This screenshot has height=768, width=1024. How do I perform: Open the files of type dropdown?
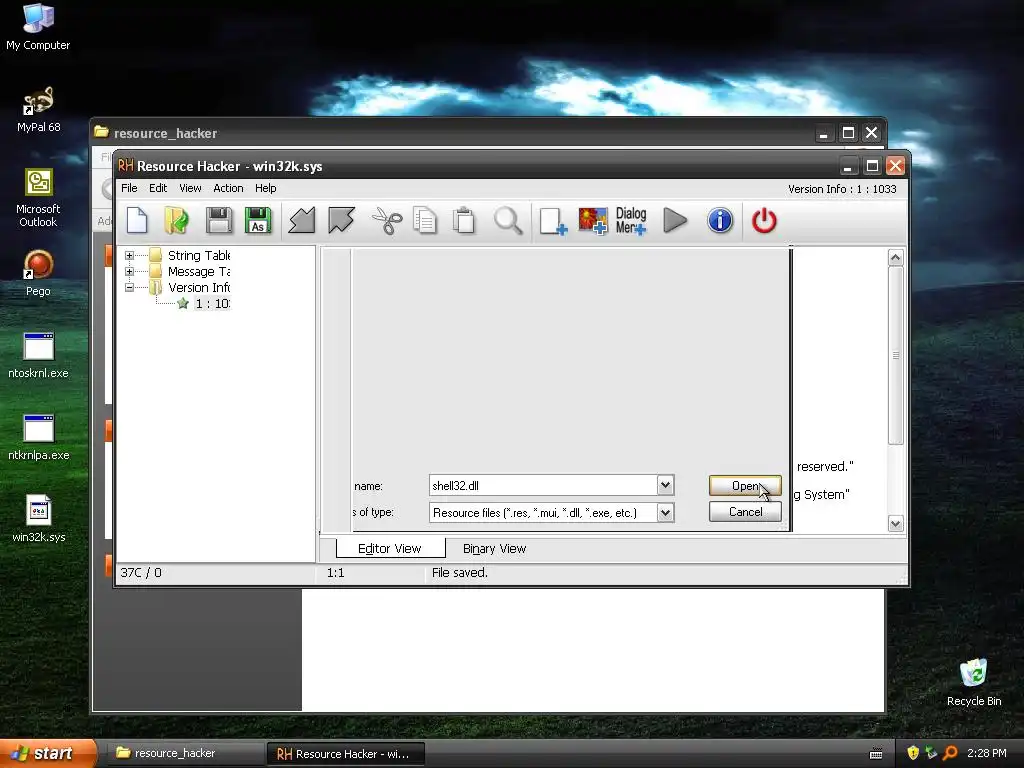tap(665, 513)
